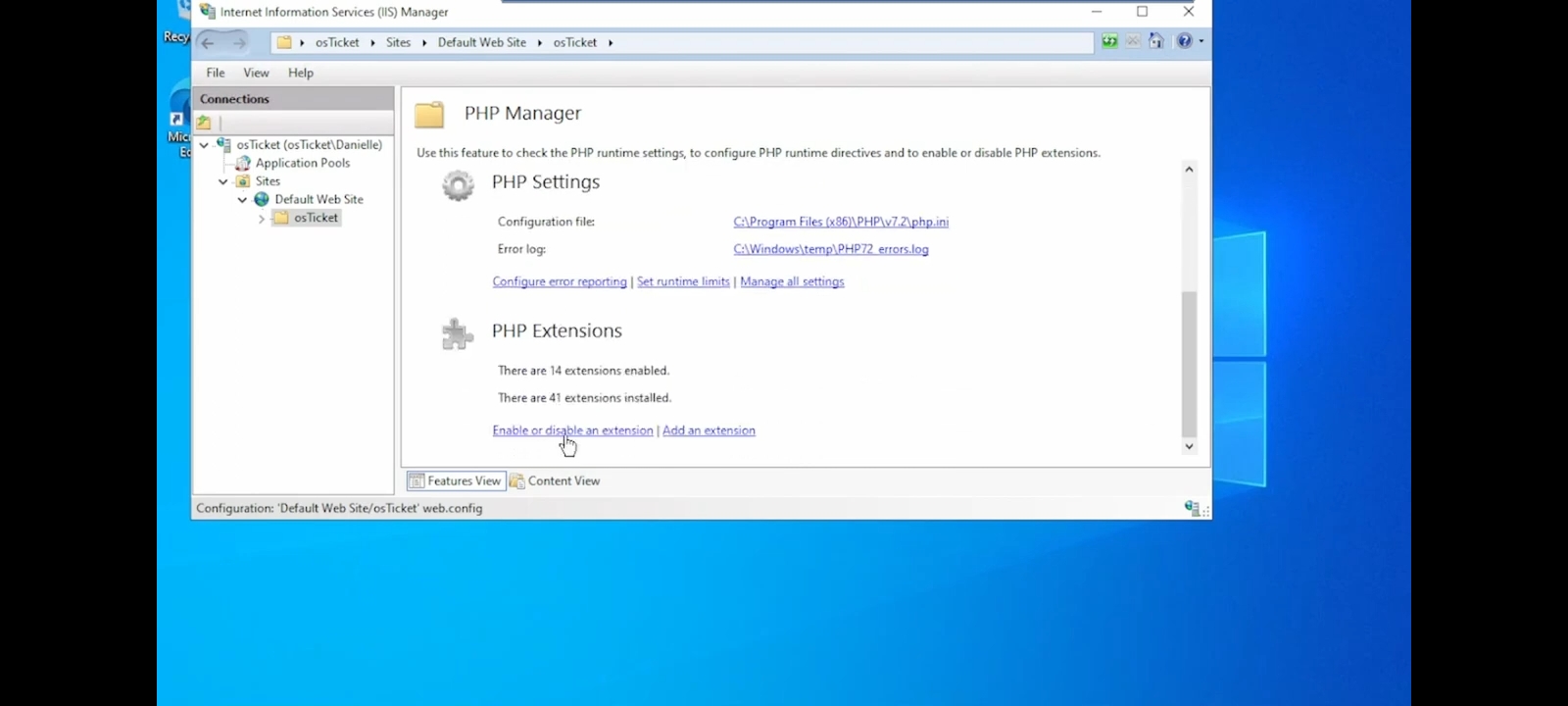Click the Sites folder icon in tree

click(x=243, y=181)
